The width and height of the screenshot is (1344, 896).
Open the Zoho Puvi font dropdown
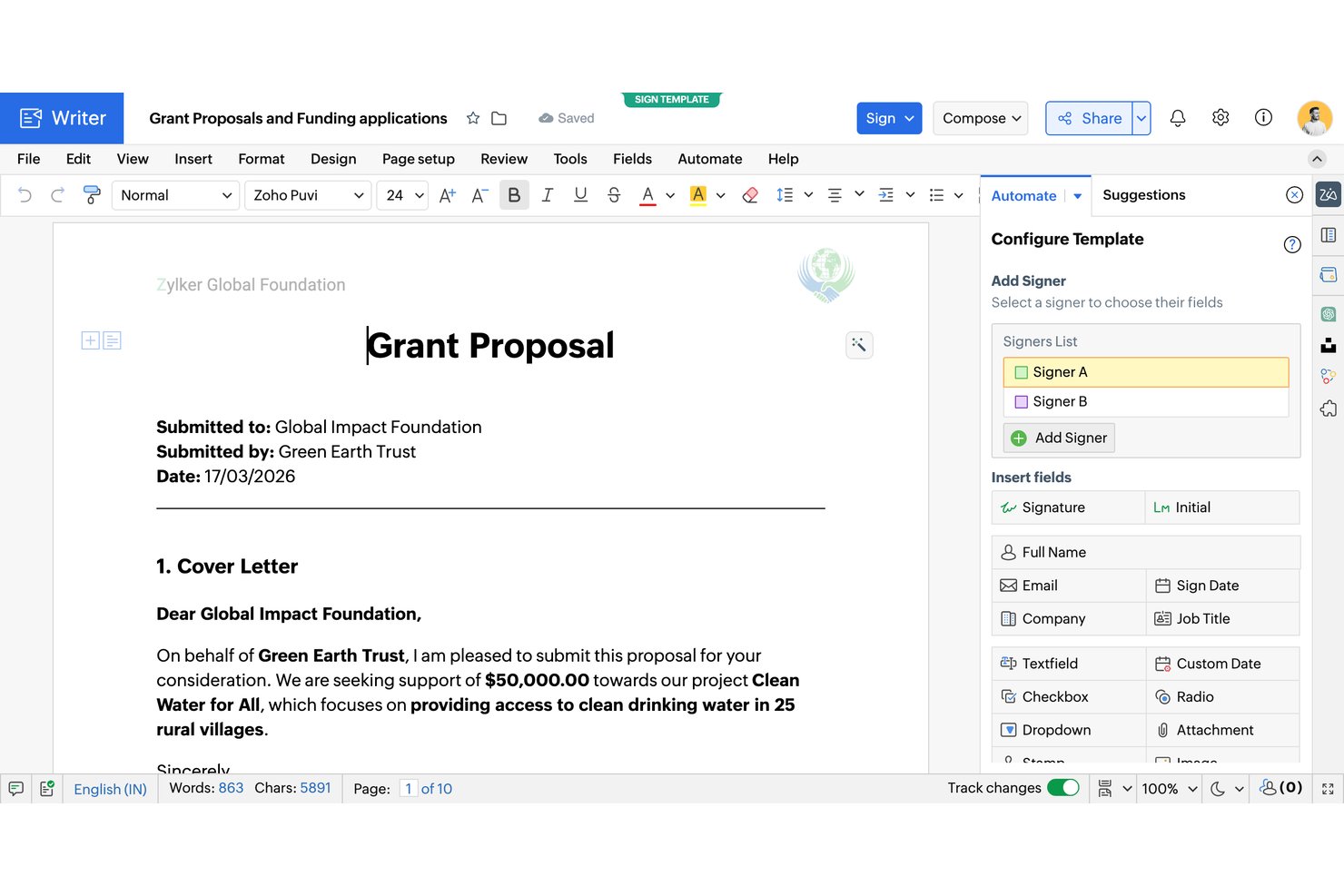[x=308, y=195]
